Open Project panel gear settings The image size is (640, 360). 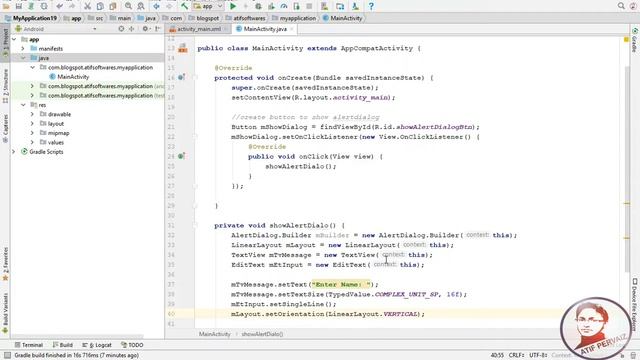click(x=145, y=29)
